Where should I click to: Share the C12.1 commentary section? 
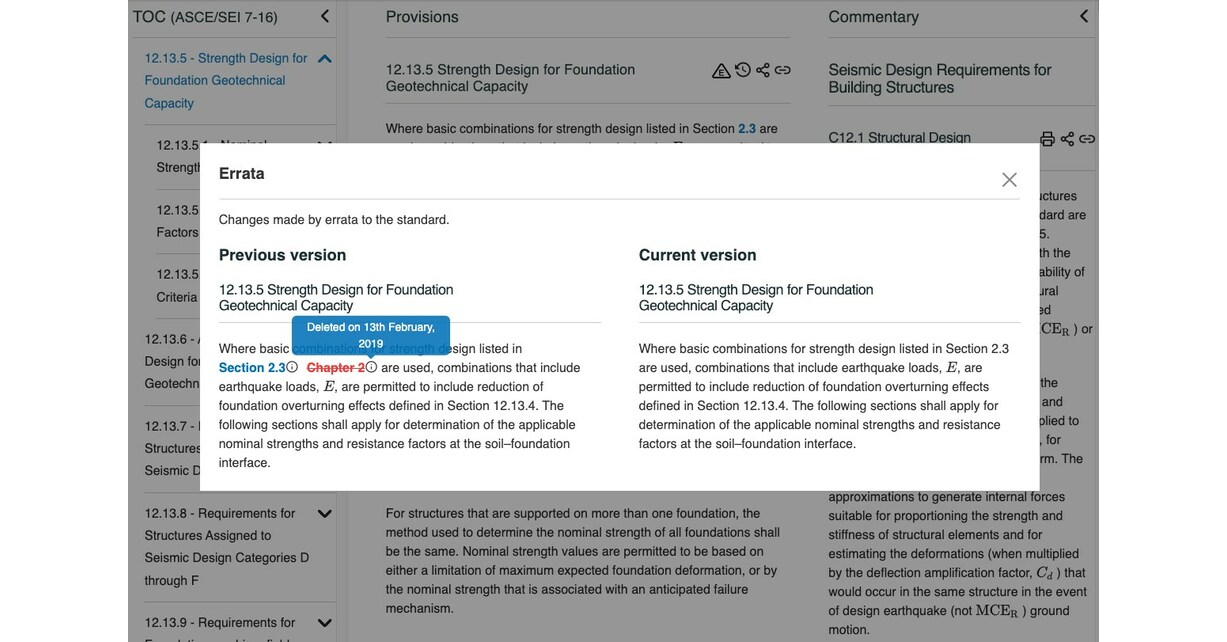pos(1067,138)
